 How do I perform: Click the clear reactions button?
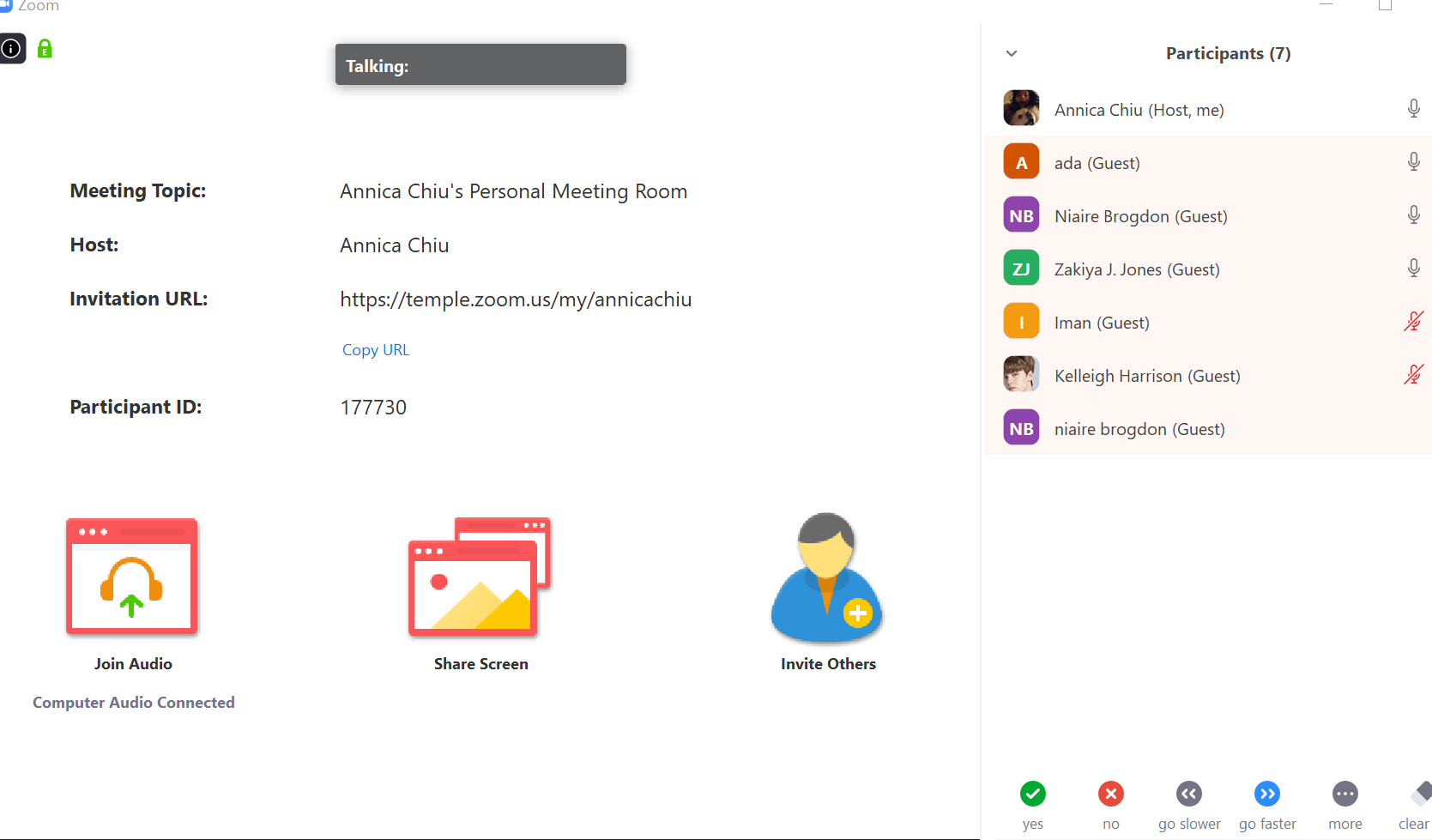click(x=1417, y=794)
